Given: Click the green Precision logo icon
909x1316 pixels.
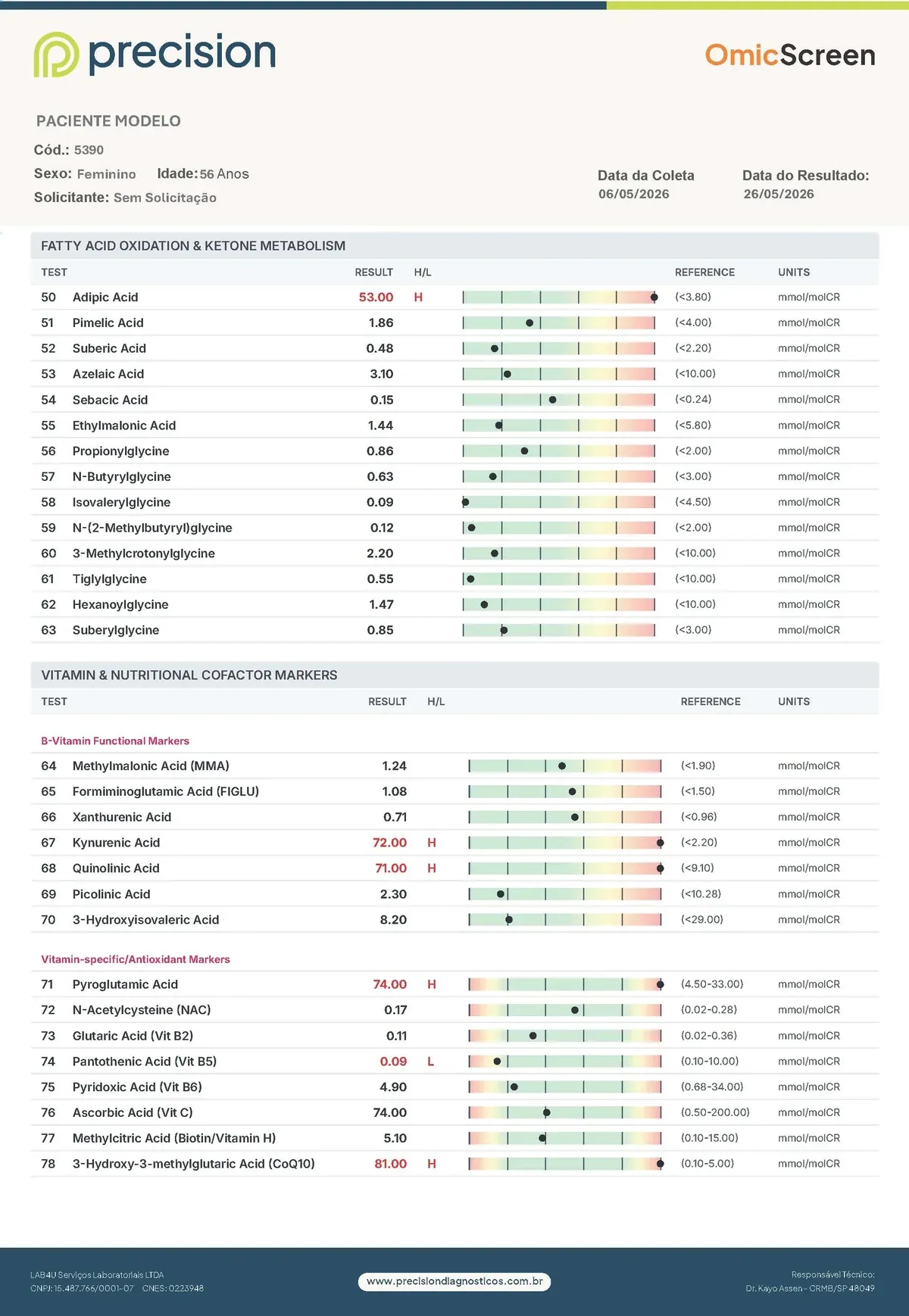Looking at the screenshot, I should tap(56, 55).
